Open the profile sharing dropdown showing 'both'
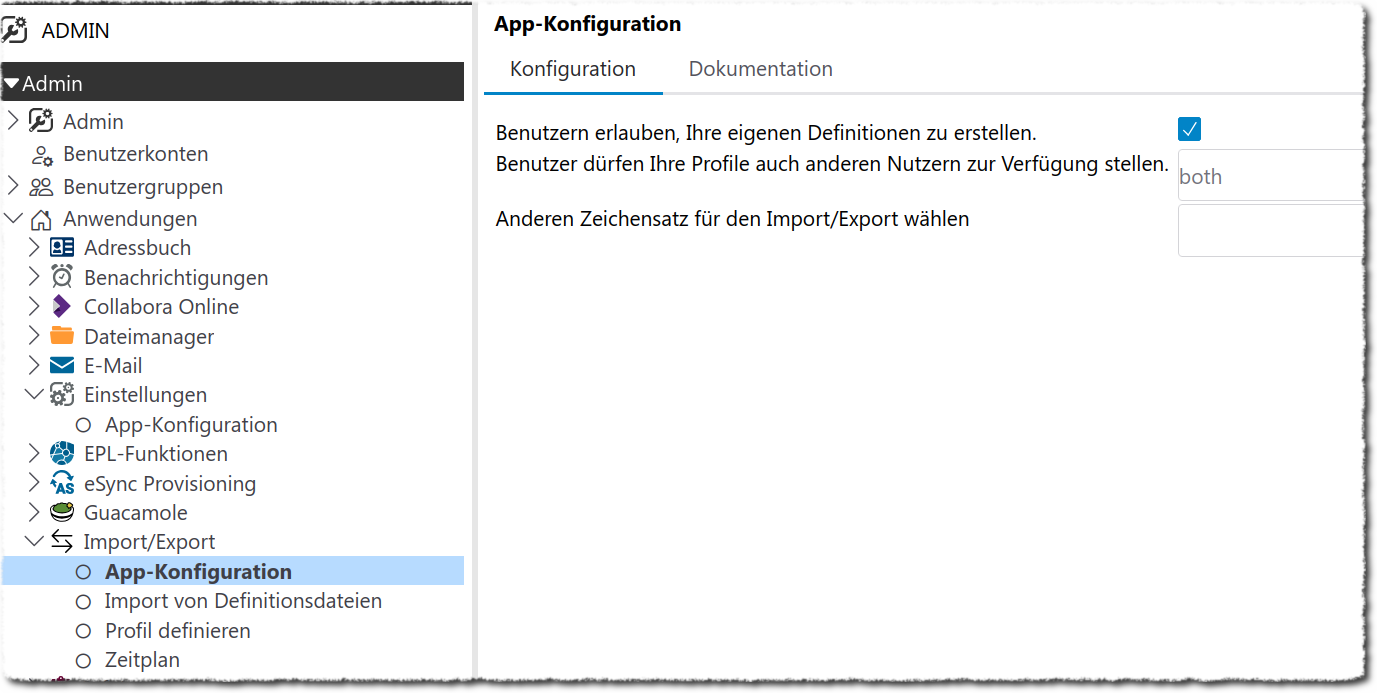Image resolution: width=1377 pixels, height=693 pixels. point(1270,176)
